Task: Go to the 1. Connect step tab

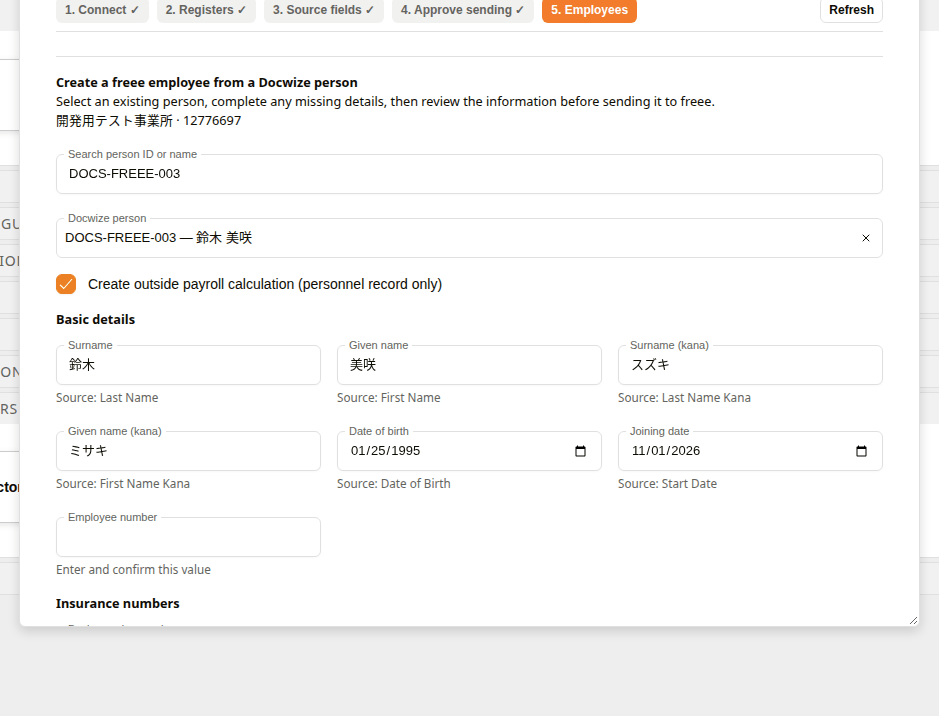Action: [102, 10]
